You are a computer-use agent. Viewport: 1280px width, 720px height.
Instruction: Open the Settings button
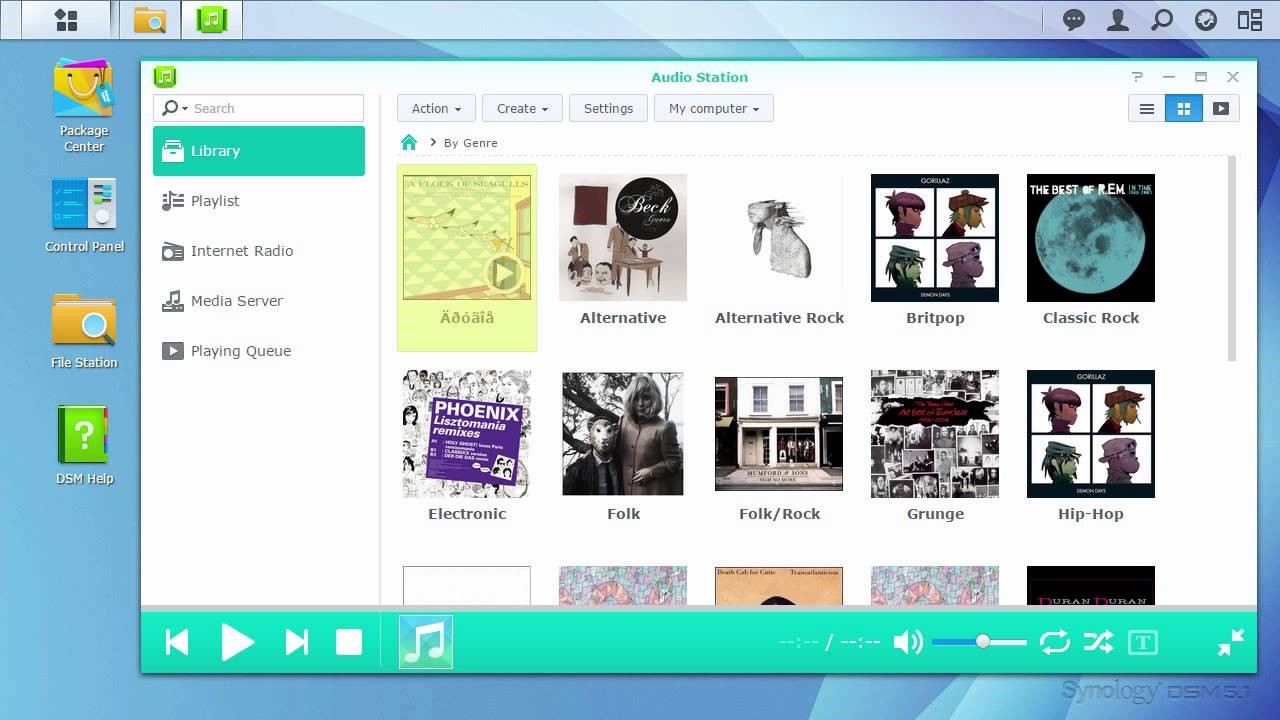[x=608, y=108]
